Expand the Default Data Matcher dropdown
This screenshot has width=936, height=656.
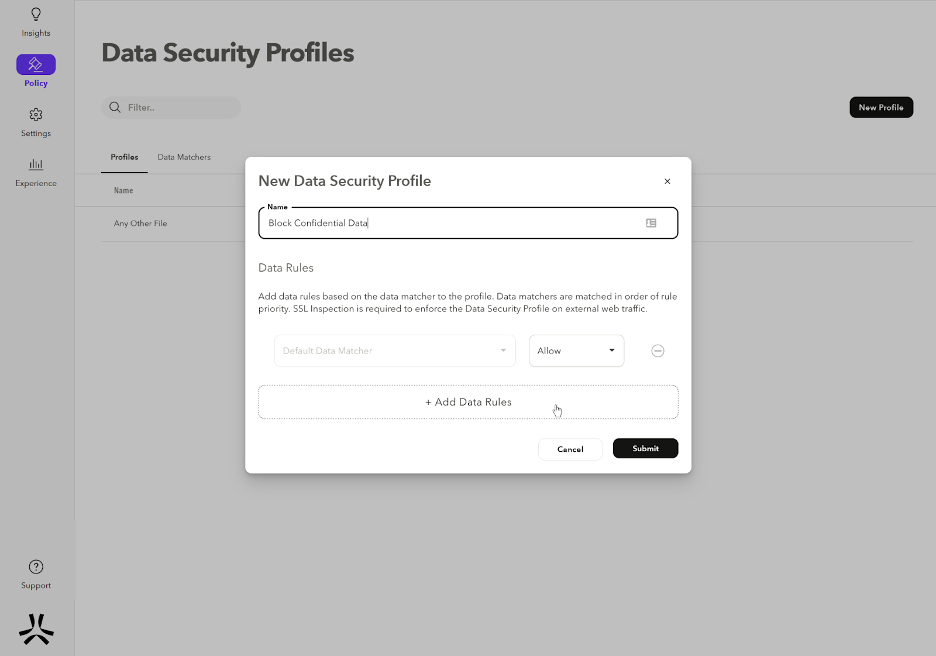click(x=395, y=351)
